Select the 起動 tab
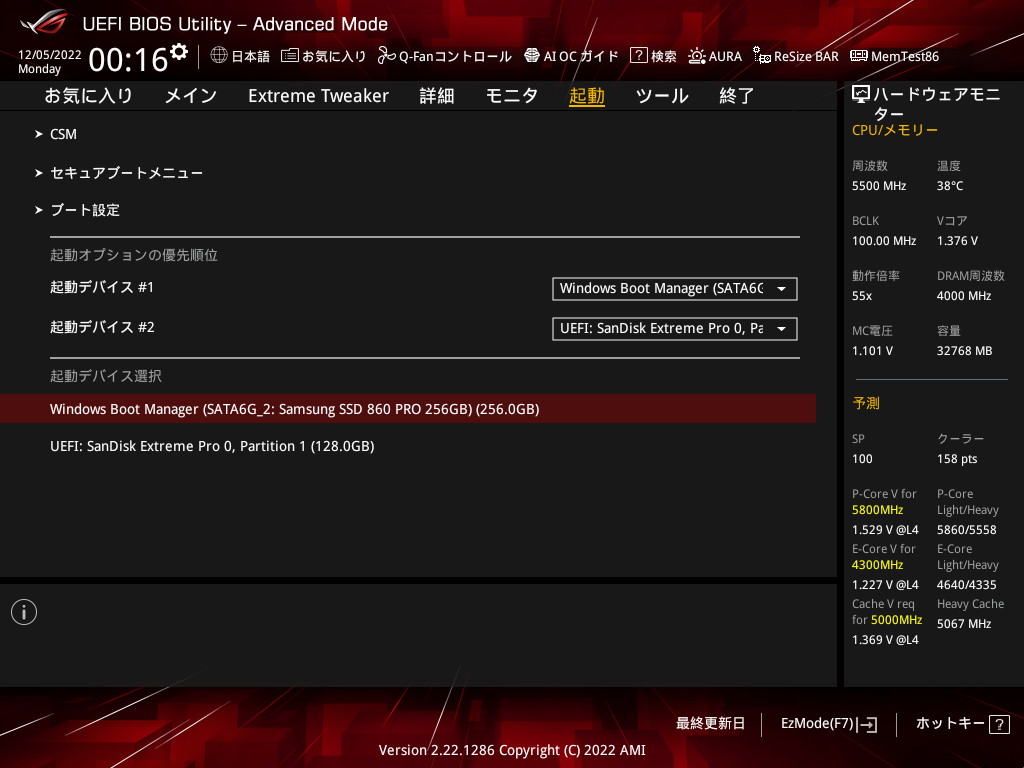Screen dimensions: 1024x768 586,96
